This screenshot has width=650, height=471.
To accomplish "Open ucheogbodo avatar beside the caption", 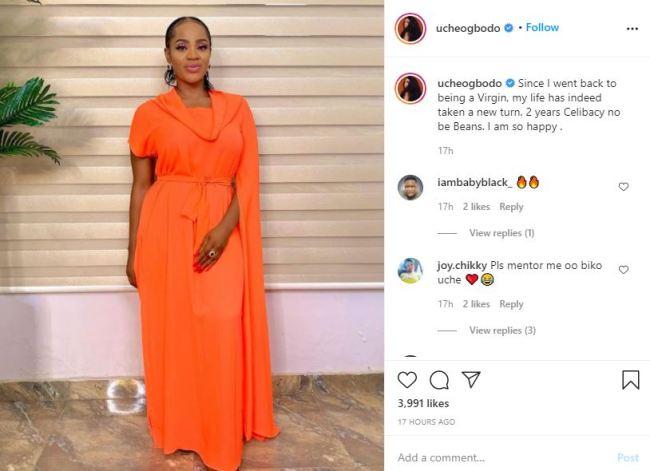I will [410, 88].
